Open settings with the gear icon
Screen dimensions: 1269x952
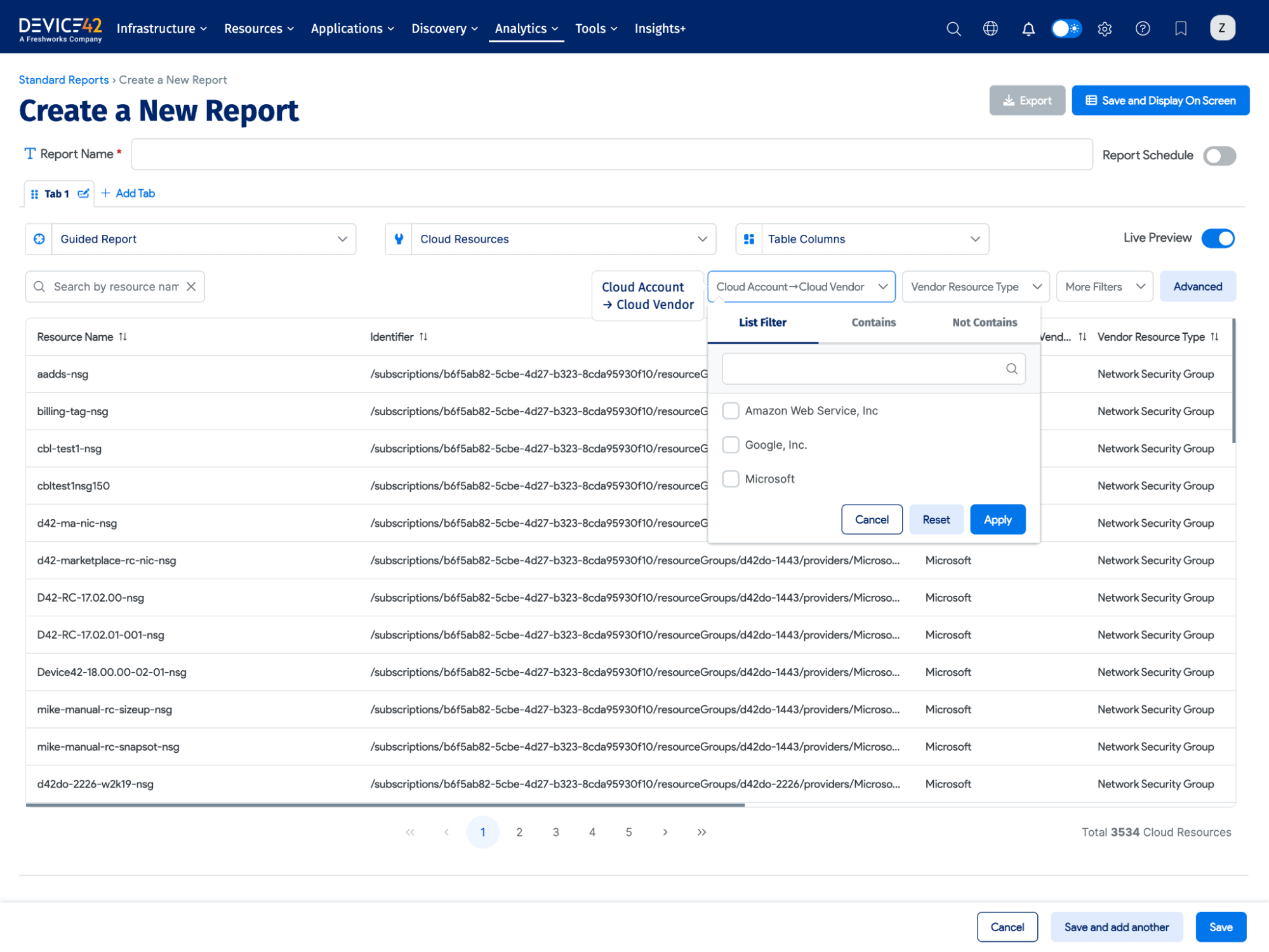[1105, 29]
